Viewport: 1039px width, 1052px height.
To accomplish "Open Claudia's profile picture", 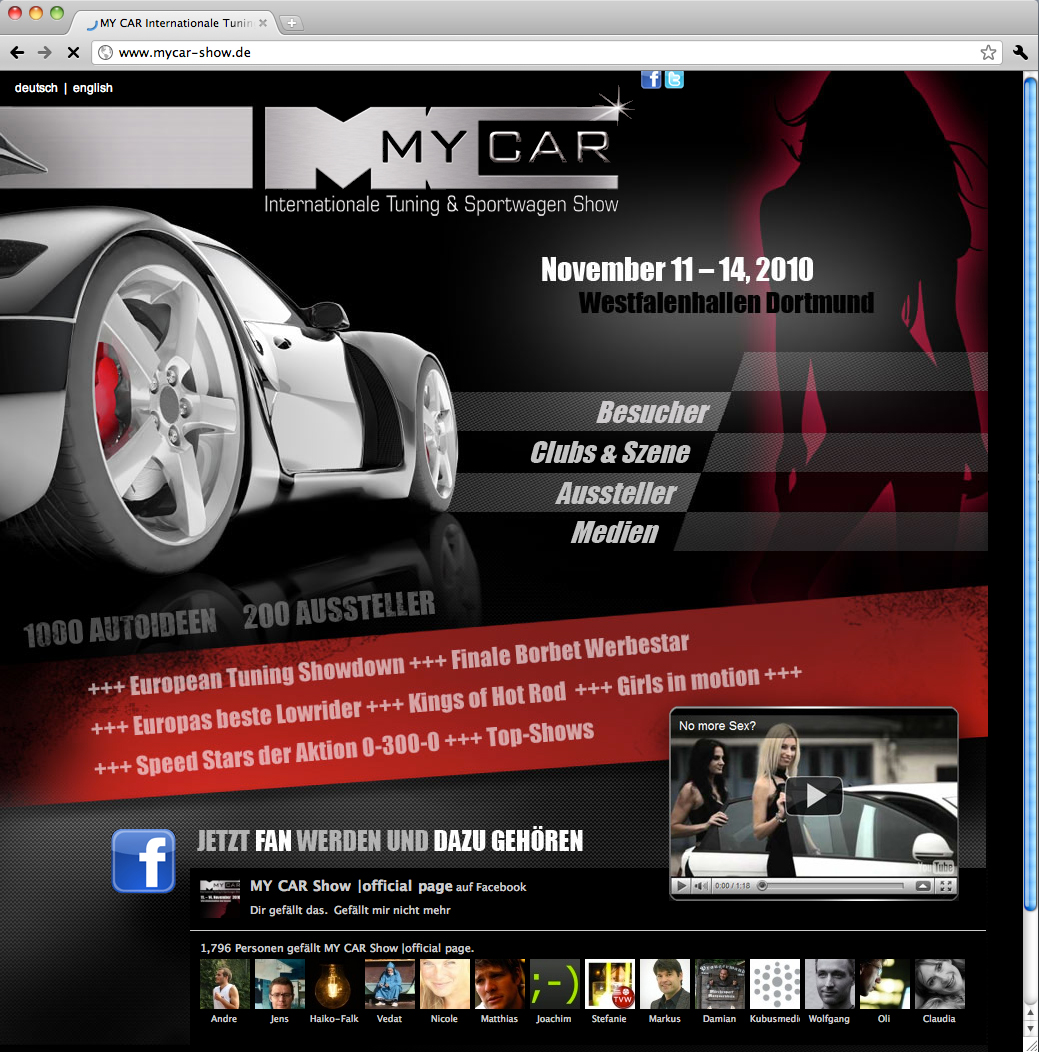I will pos(940,984).
